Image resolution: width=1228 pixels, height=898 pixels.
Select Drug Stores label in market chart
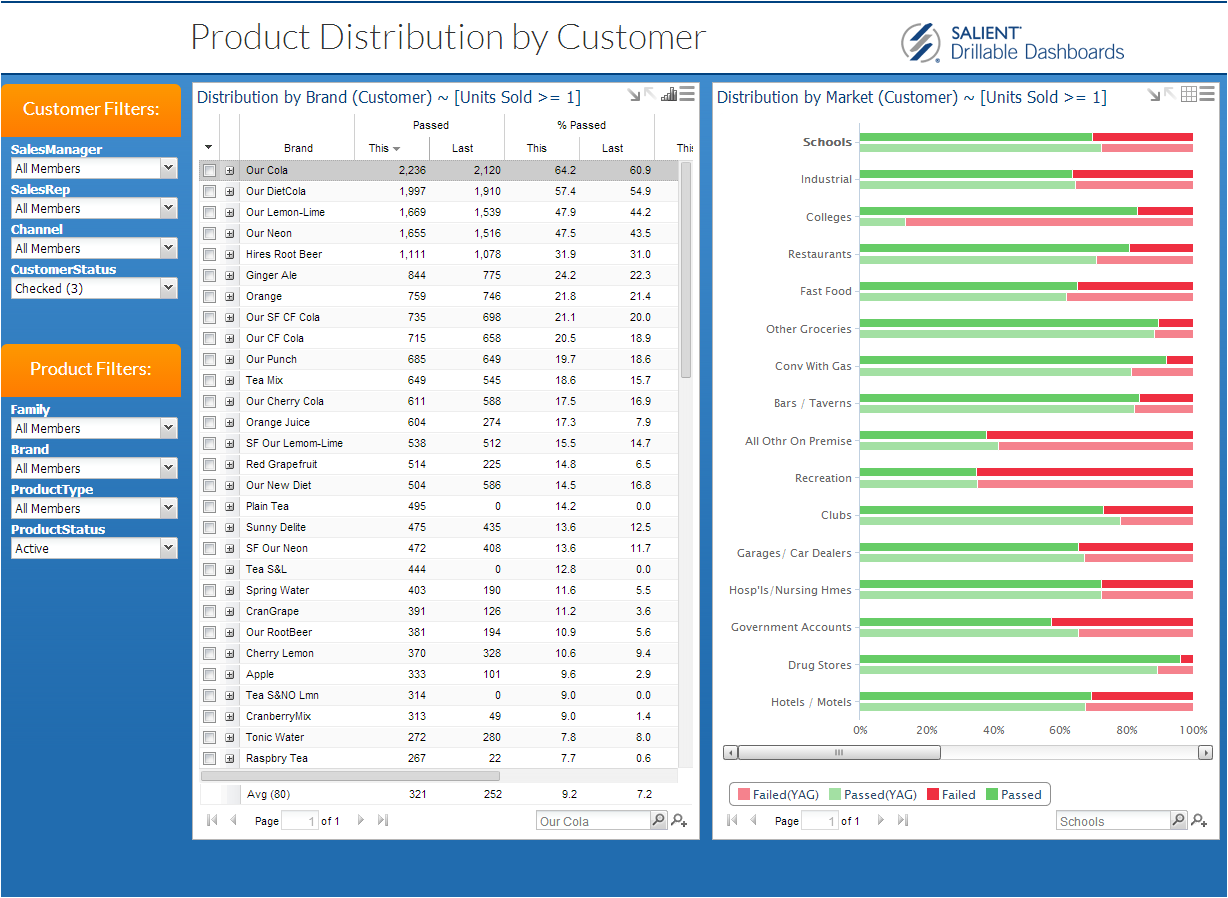click(820, 665)
